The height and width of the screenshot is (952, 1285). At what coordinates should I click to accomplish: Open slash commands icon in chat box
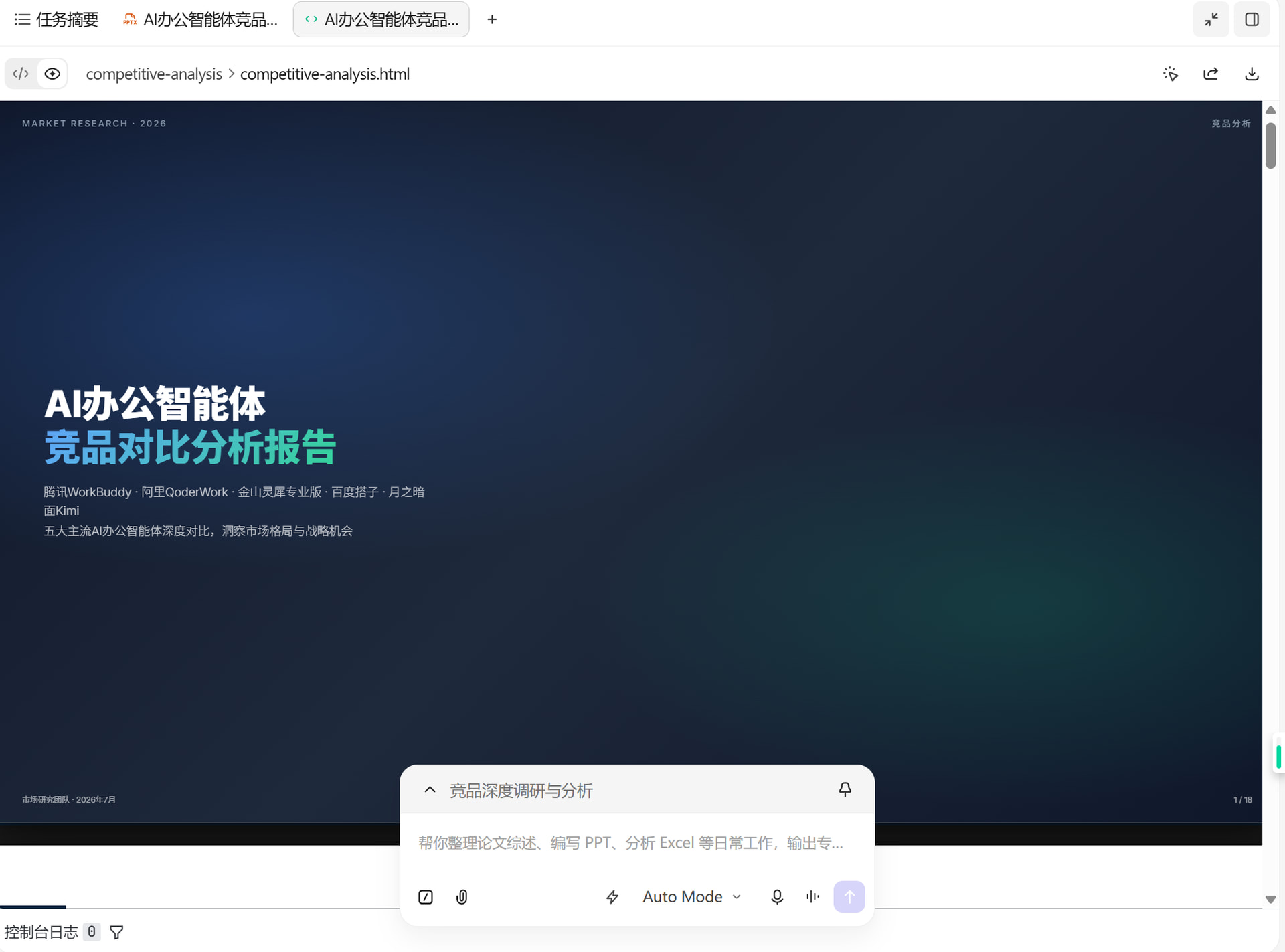tap(426, 897)
